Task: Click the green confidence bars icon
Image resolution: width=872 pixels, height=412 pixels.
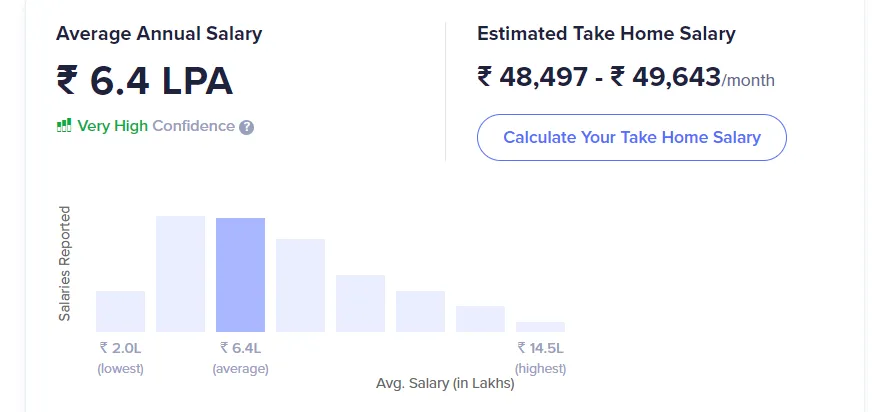Action: pyautogui.click(x=64, y=126)
